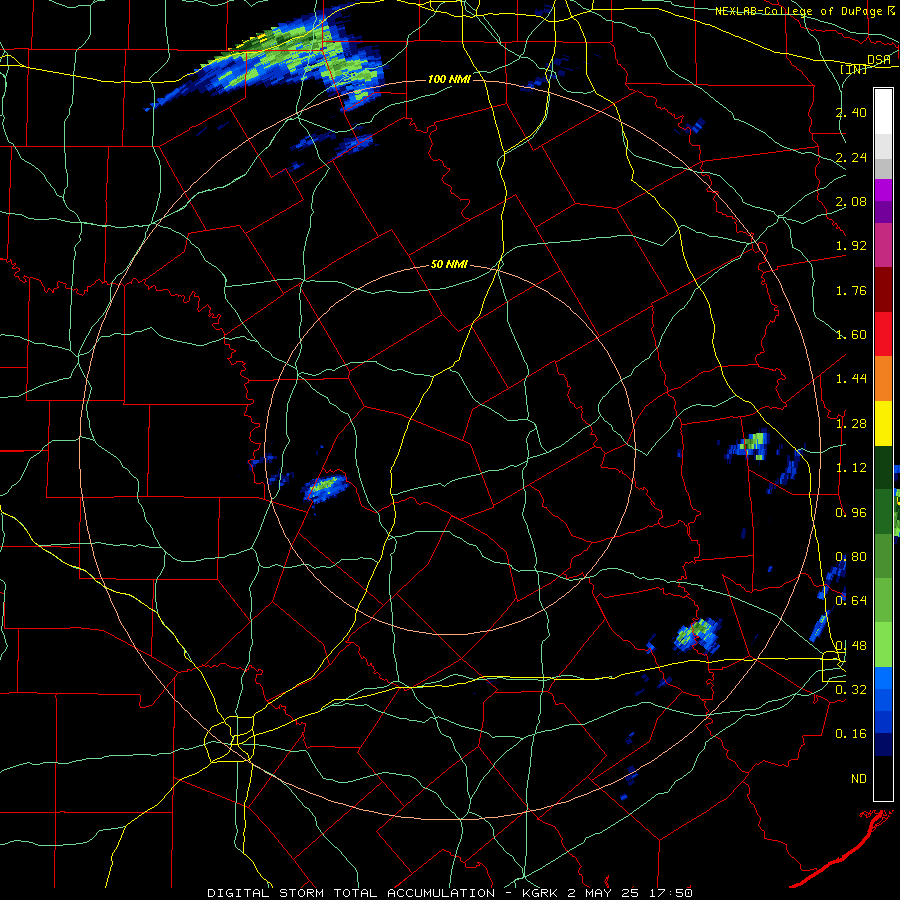The width and height of the screenshot is (900, 900).
Task: Click the bright red swatch in the legend
Action: (x=883, y=334)
